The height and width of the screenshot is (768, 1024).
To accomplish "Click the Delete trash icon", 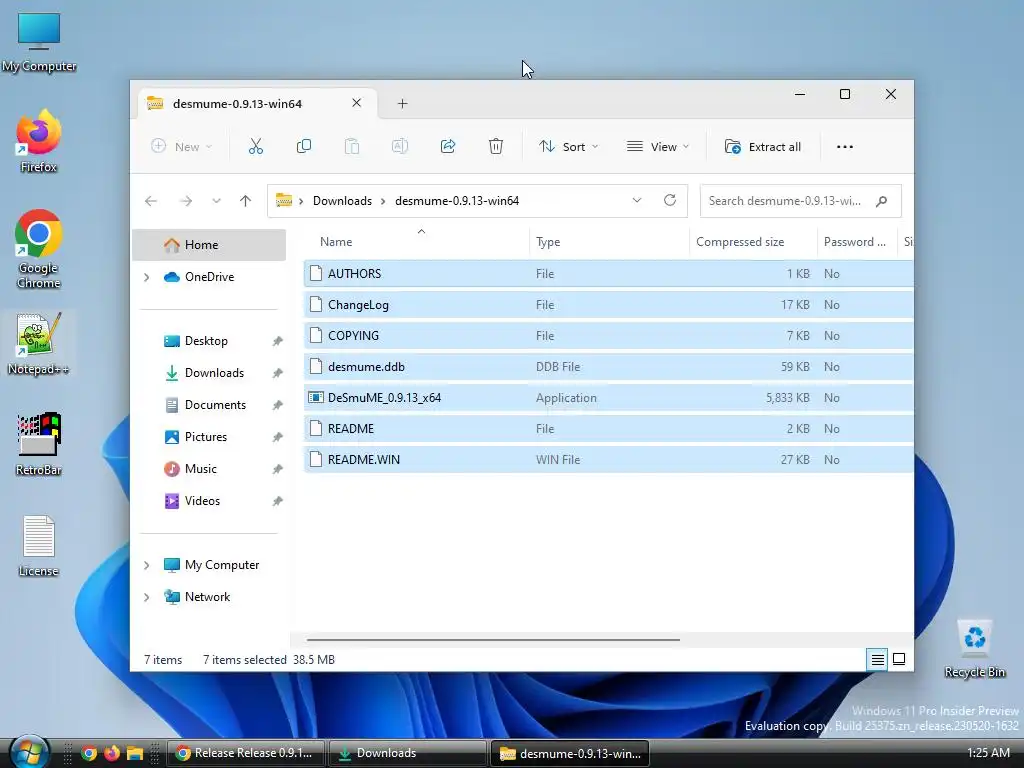I will (496, 146).
